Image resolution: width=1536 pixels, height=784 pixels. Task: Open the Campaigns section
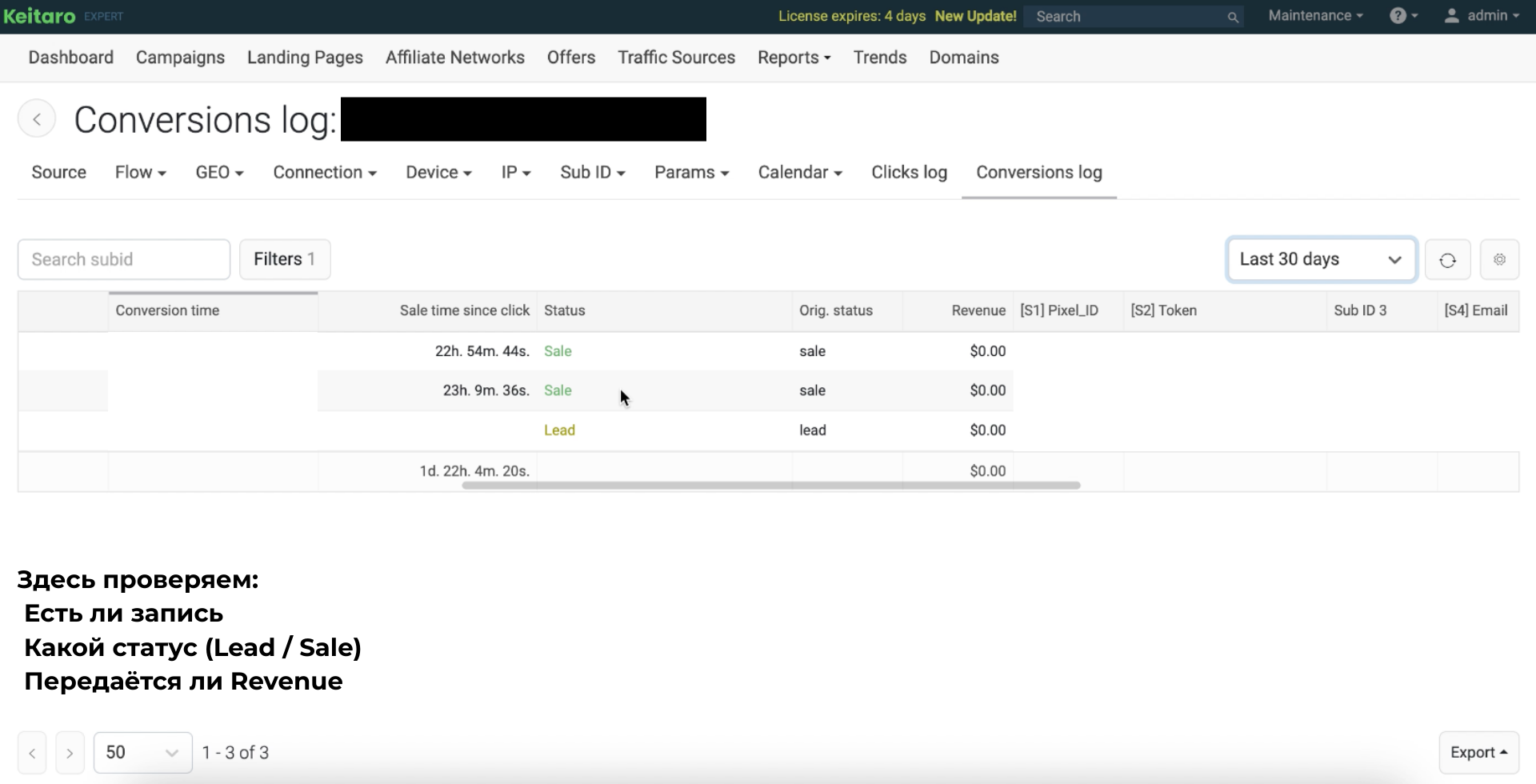click(180, 58)
